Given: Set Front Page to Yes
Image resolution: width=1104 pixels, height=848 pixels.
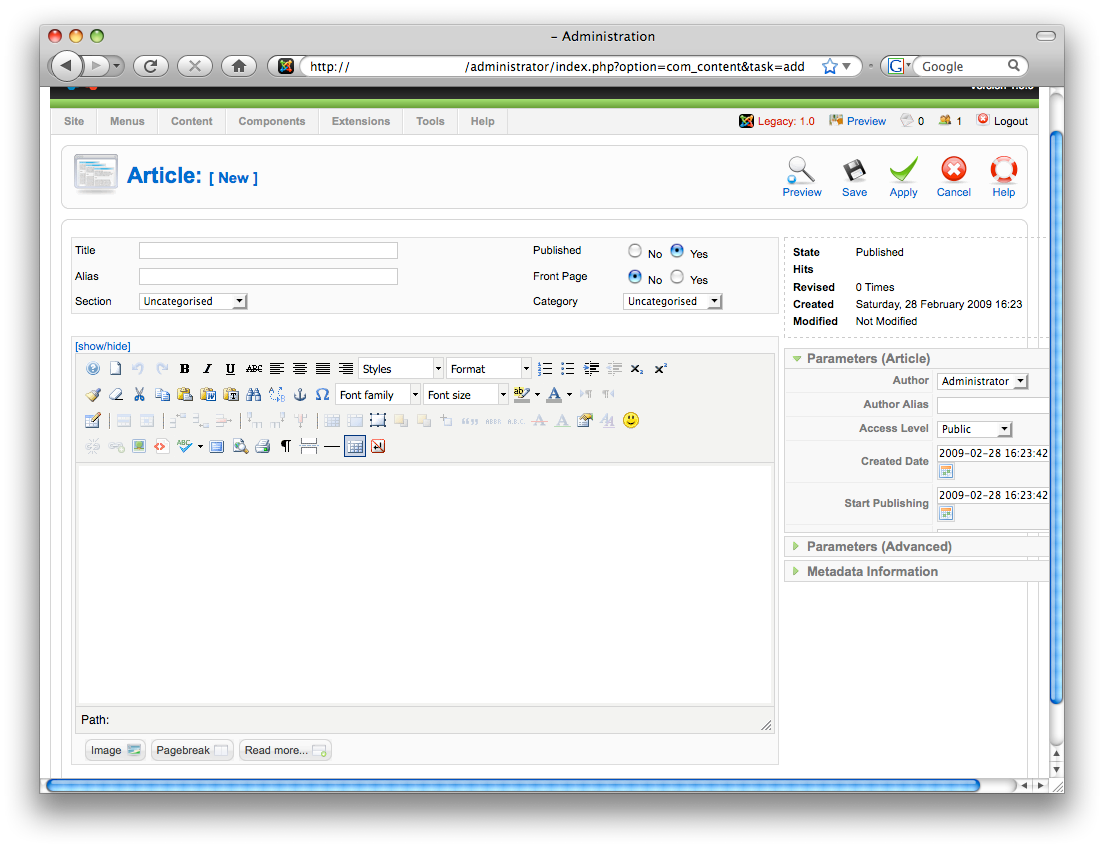Looking at the screenshot, I should click(x=677, y=277).
